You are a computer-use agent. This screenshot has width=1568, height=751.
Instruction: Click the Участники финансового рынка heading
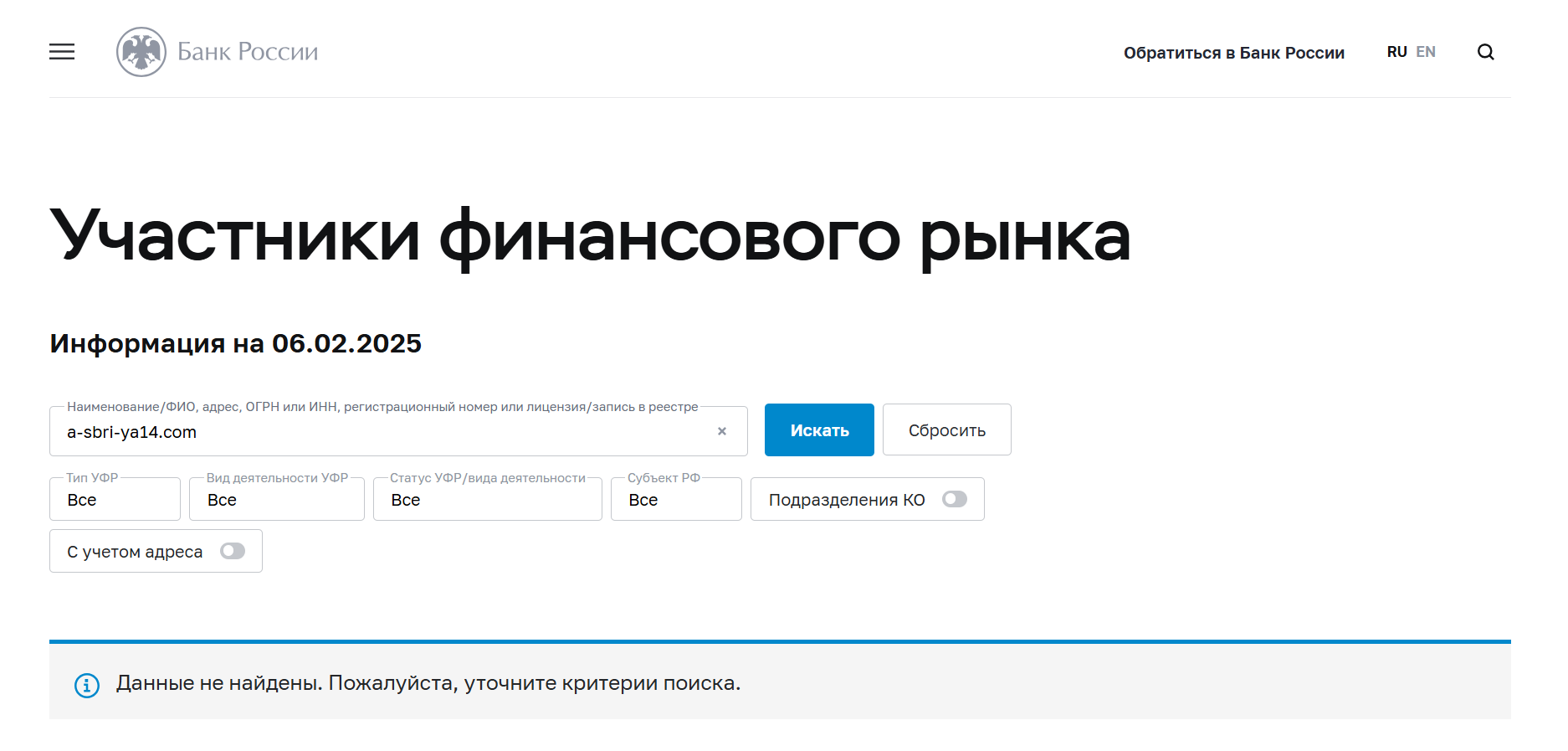click(590, 237)
